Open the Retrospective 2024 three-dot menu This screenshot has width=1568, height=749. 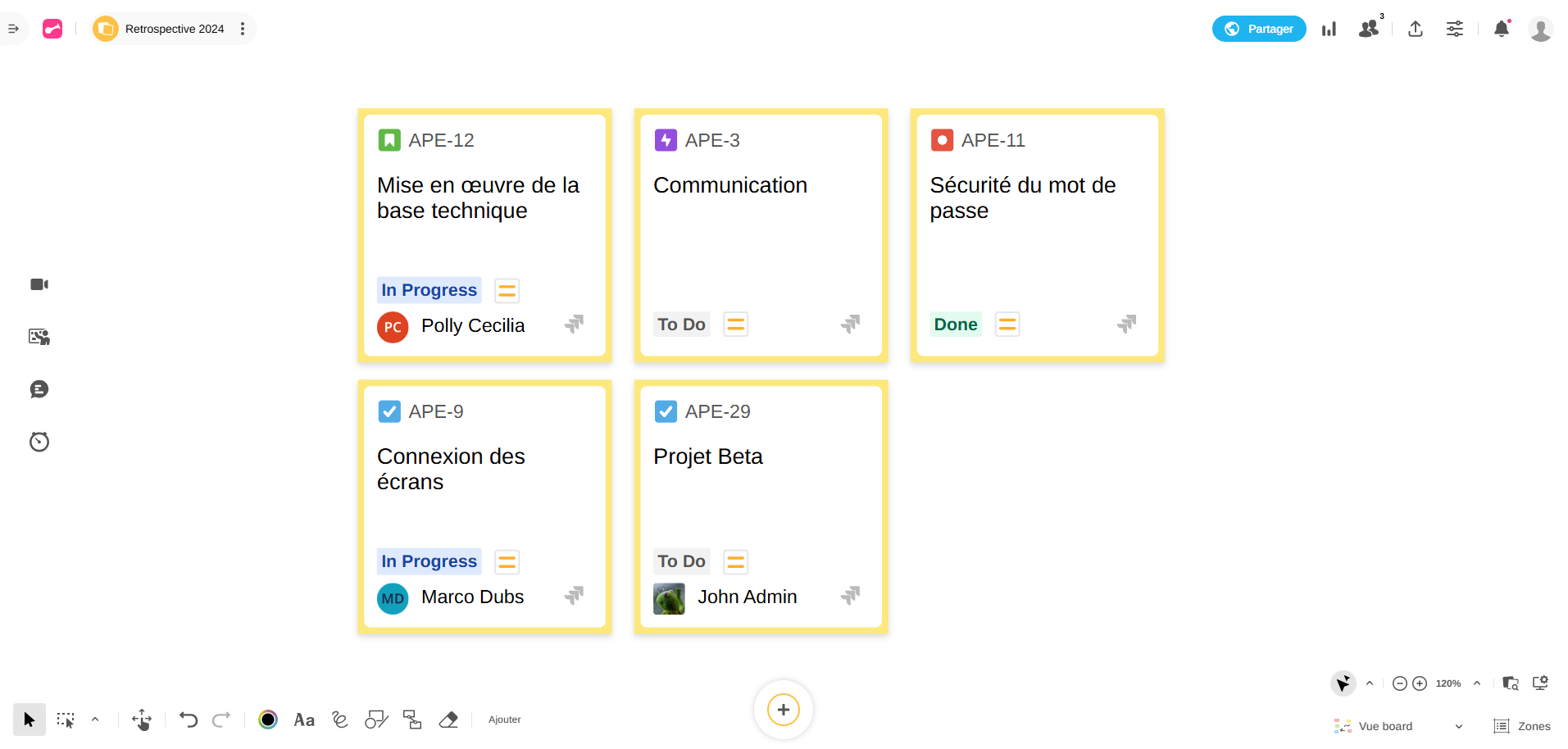point(243,29)
